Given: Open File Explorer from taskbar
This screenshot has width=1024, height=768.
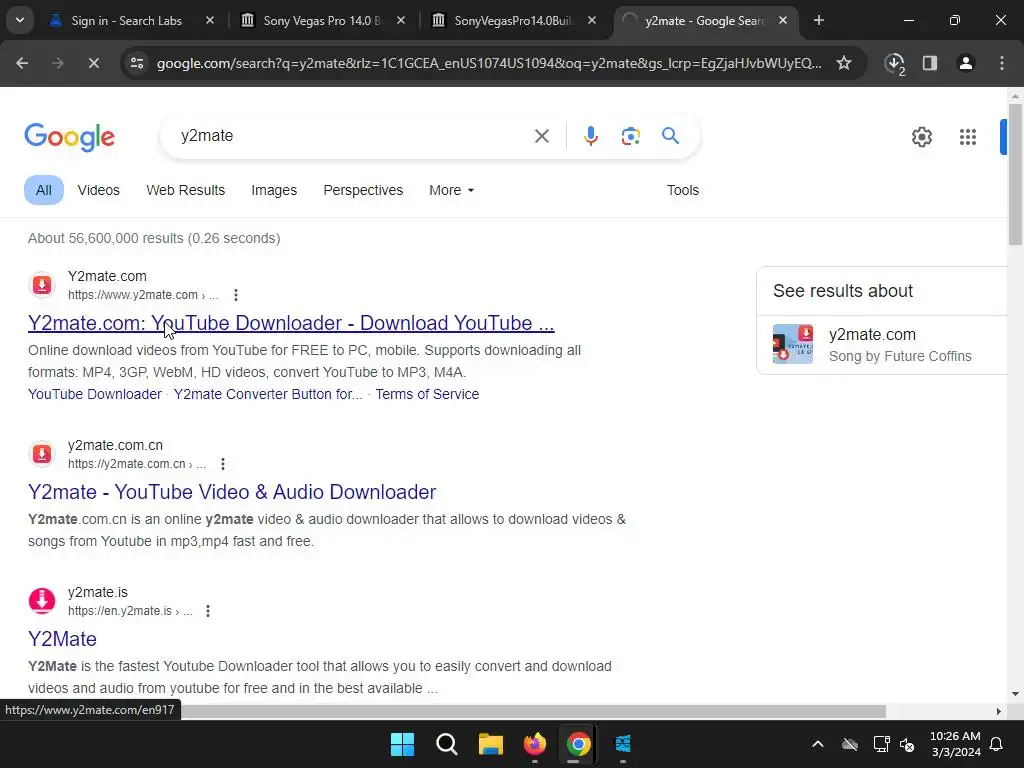Looking at the screenshot, I should pyautogui.click(x=490, y=744).
